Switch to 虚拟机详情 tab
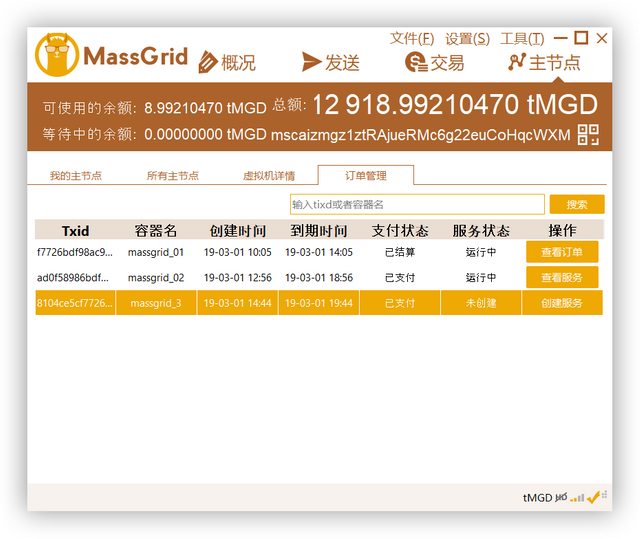 (x=269, y=176)
